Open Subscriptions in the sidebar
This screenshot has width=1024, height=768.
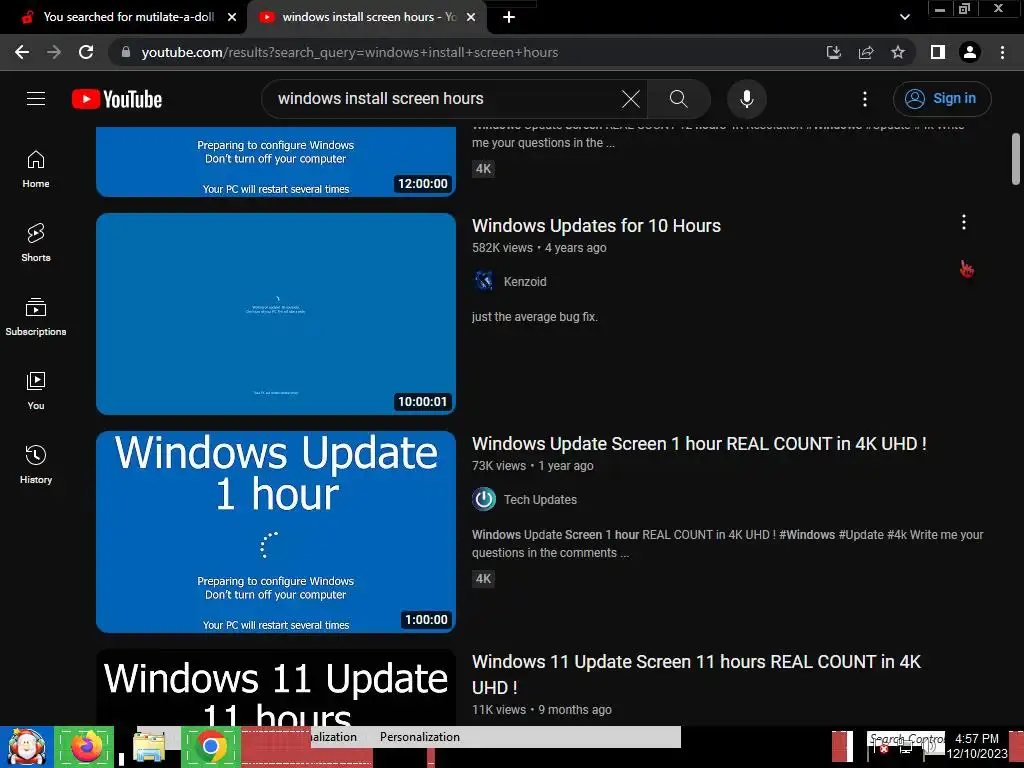(x=36, y=317)
